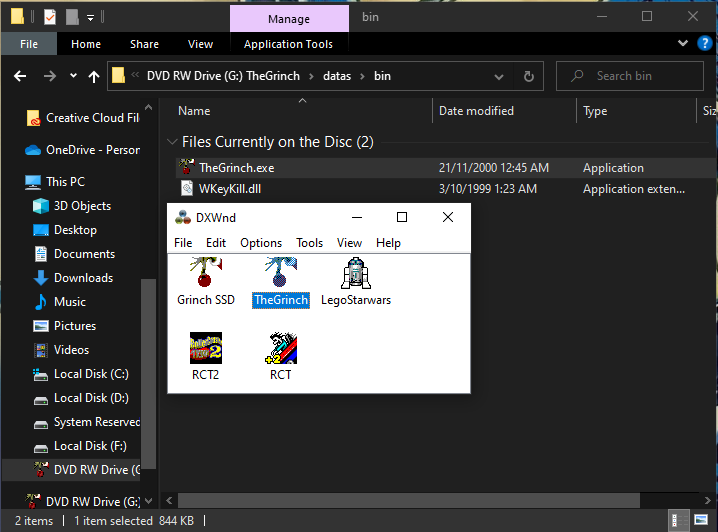Image resolution: width=718 pixels, height=532 pixels.
Task: Expand the ribbon chevron
Action: point(682,43)
